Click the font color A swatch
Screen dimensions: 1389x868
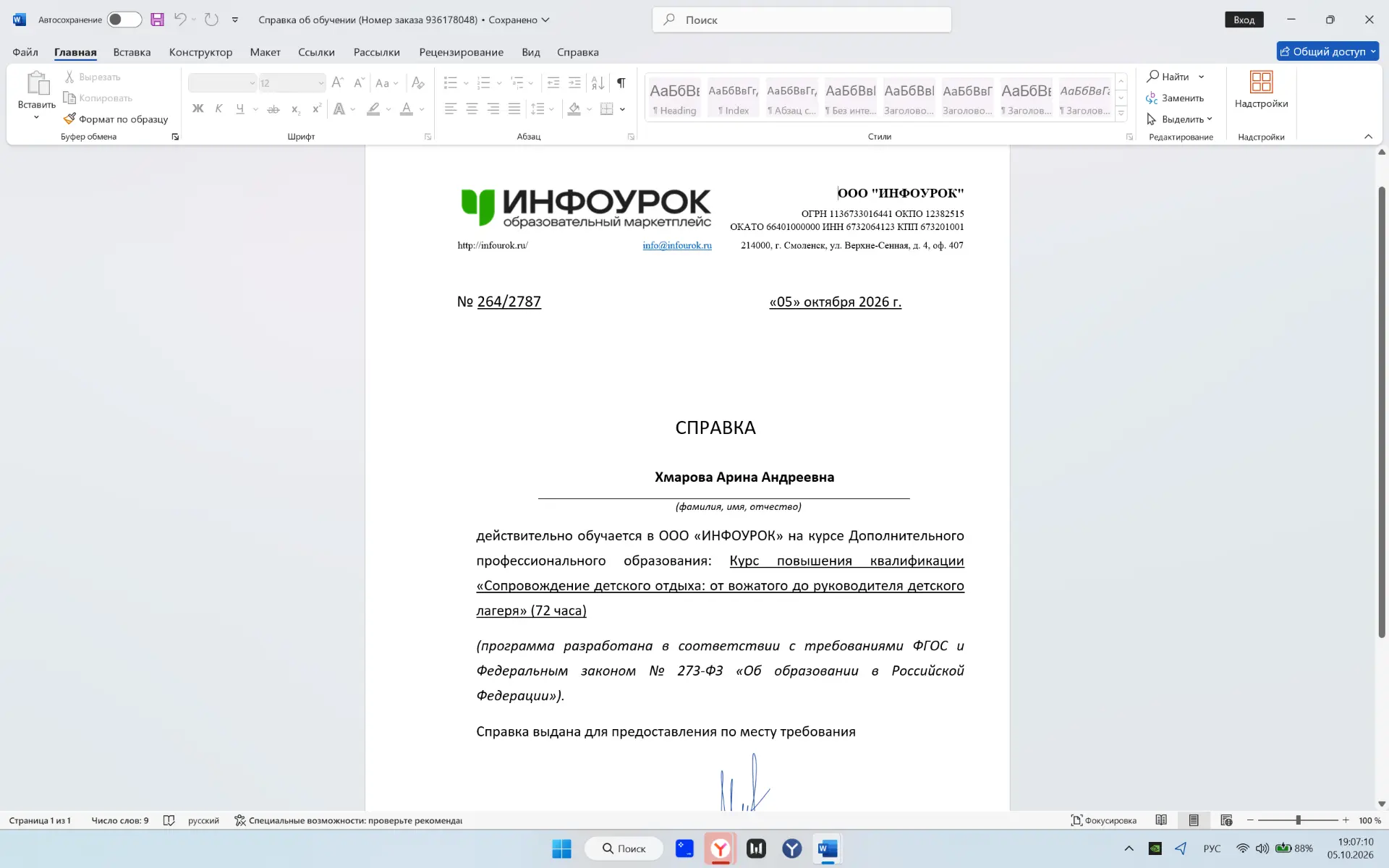[x=407, y=109]
